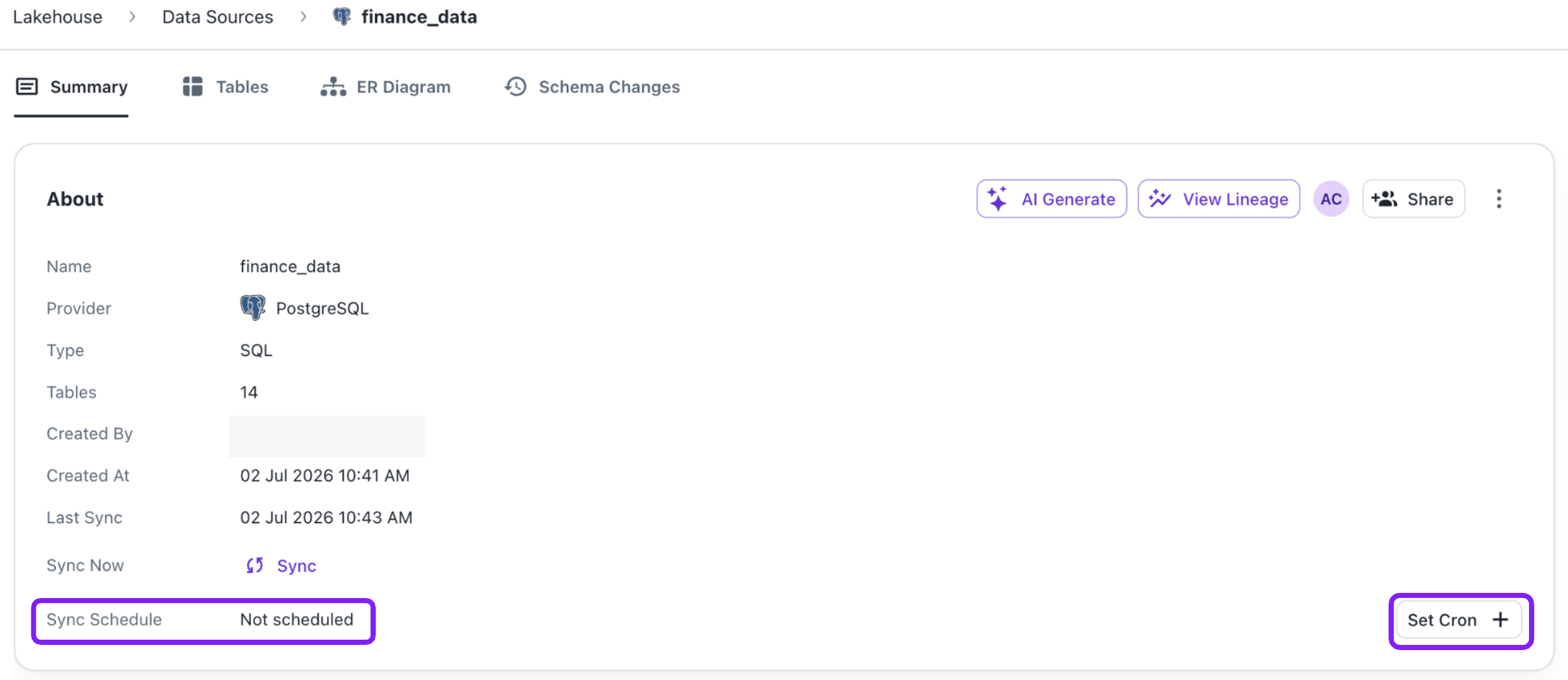Image resolution: width=1568 pixels, height=680 pixels.
Task: Click the PostgreSQL provider icon
Action: tap(253, 307)
